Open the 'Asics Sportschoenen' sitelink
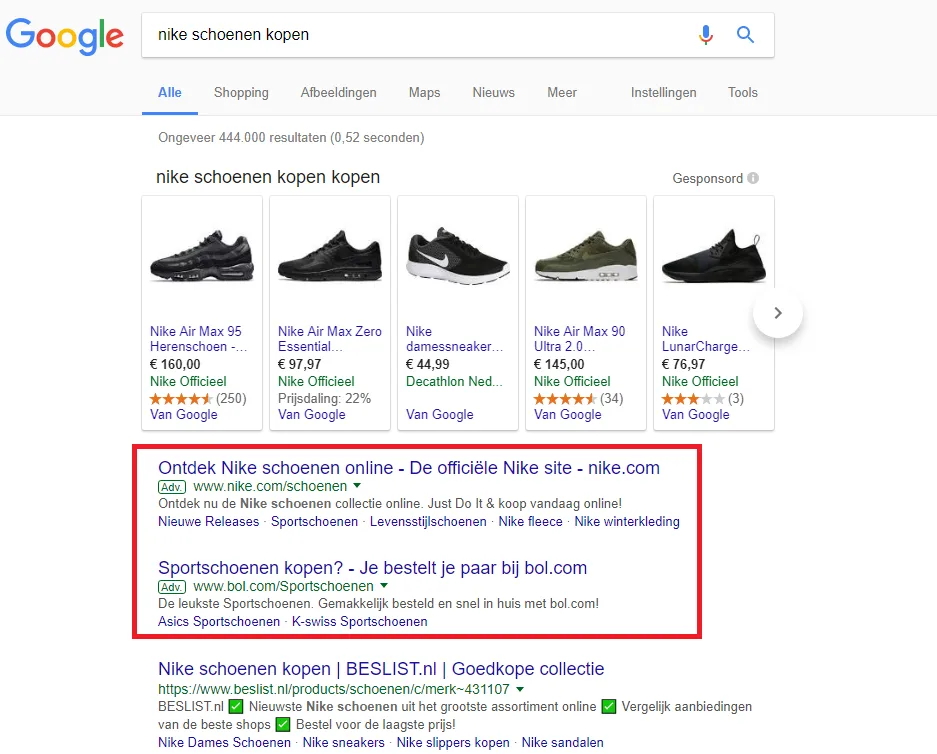937x754 pixels. [219, 621]
